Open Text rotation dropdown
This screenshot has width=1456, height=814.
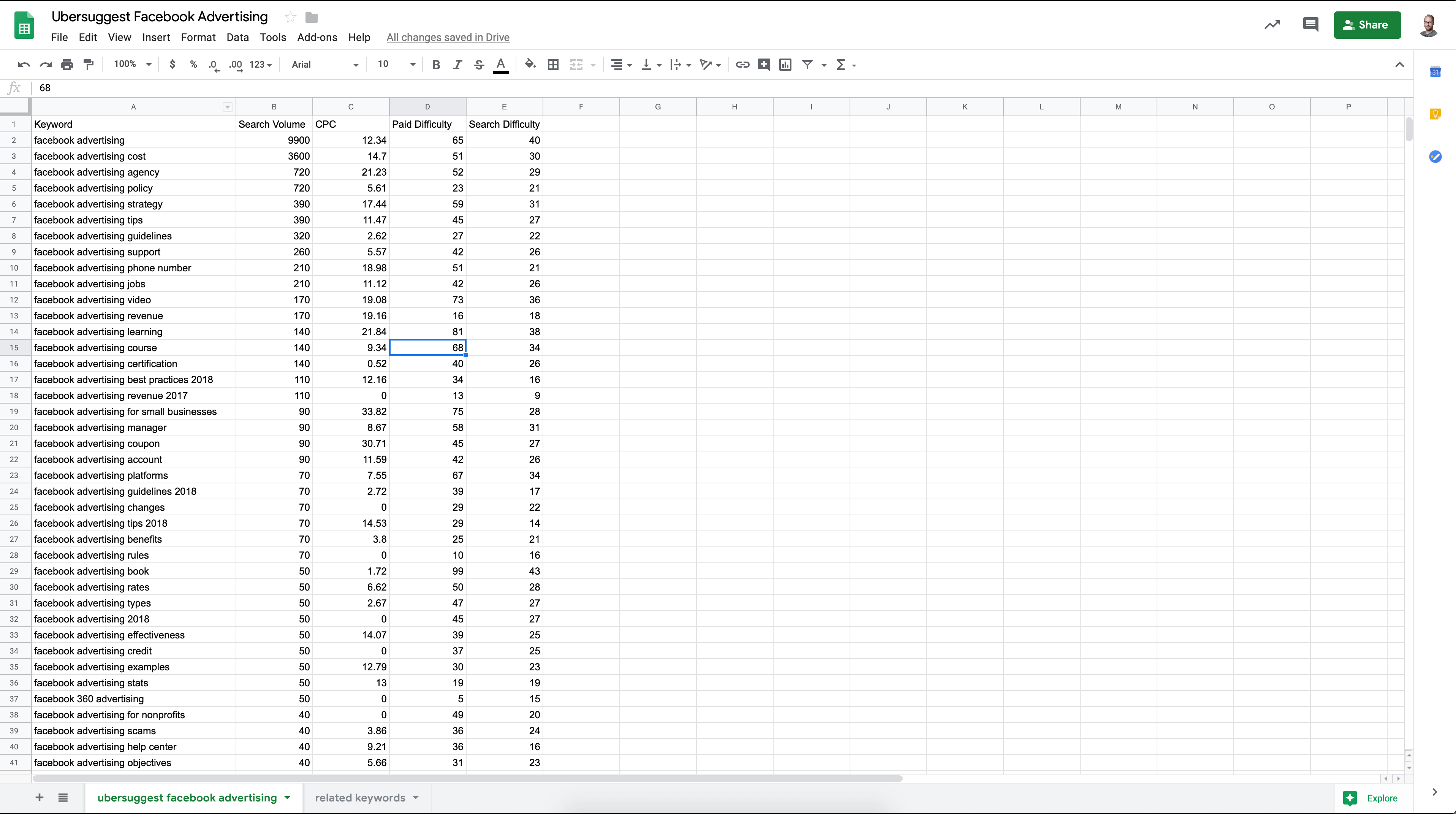710,65
